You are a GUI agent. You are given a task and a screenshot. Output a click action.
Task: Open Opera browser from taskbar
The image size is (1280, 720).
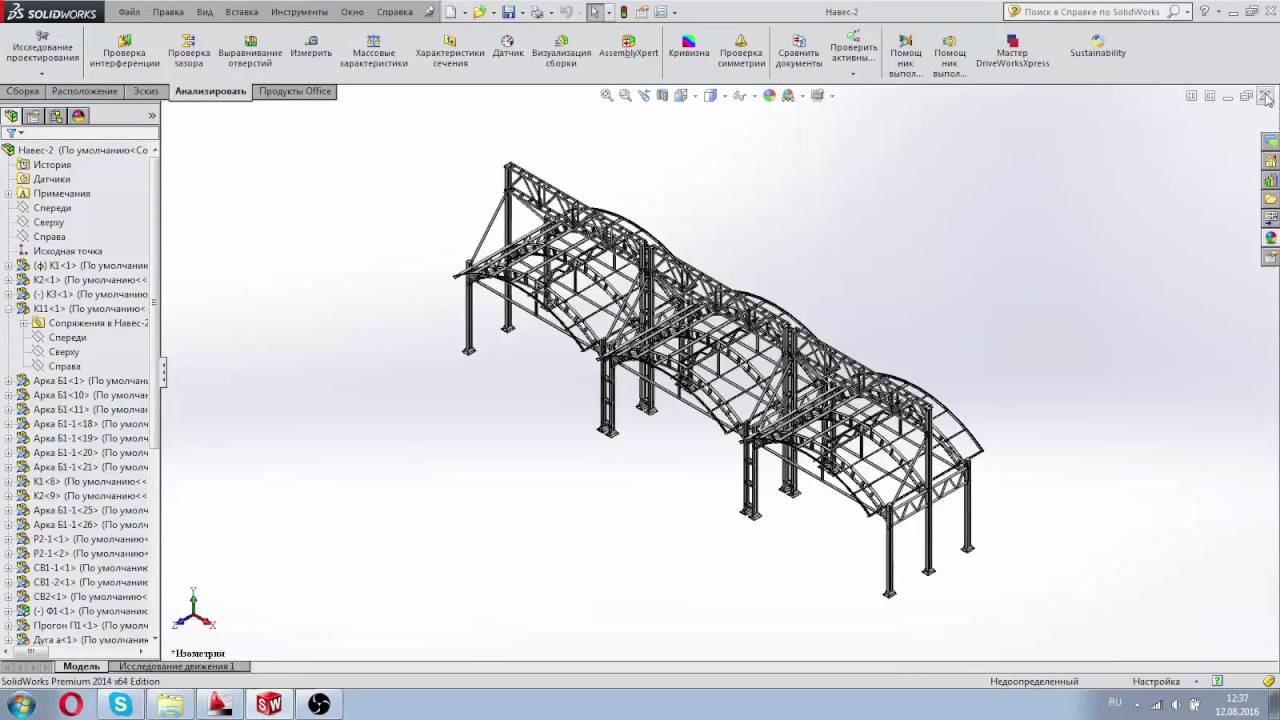coord(71,705)
